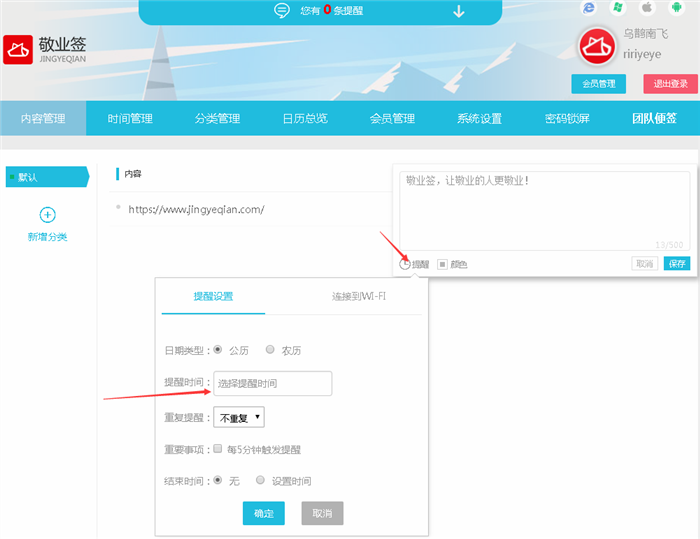Click the clock 提醒 reminder icon
The width and height of the screenshot is (700, 539).
pos(404,264)
